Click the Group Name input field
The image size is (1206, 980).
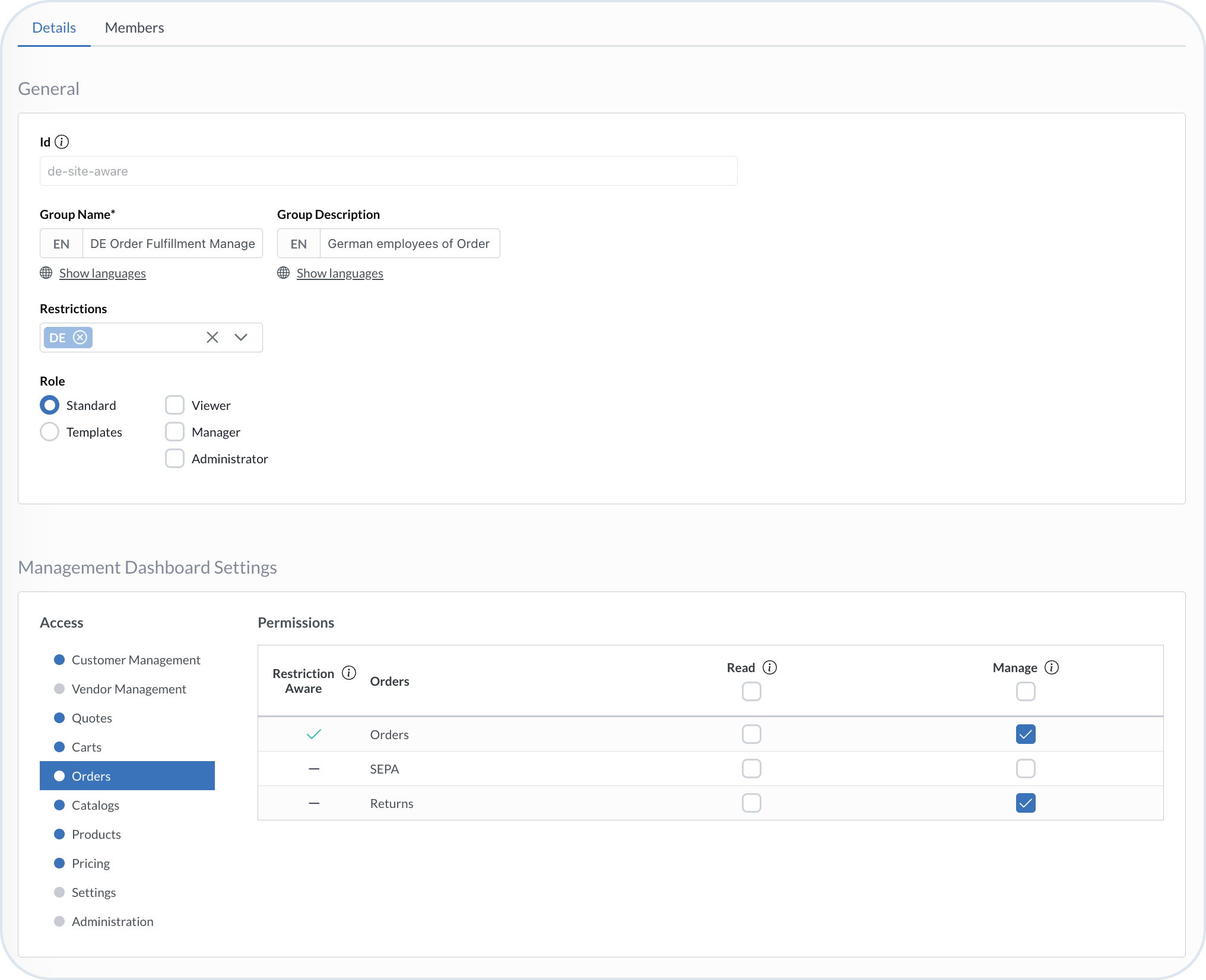tap(173, 243)
